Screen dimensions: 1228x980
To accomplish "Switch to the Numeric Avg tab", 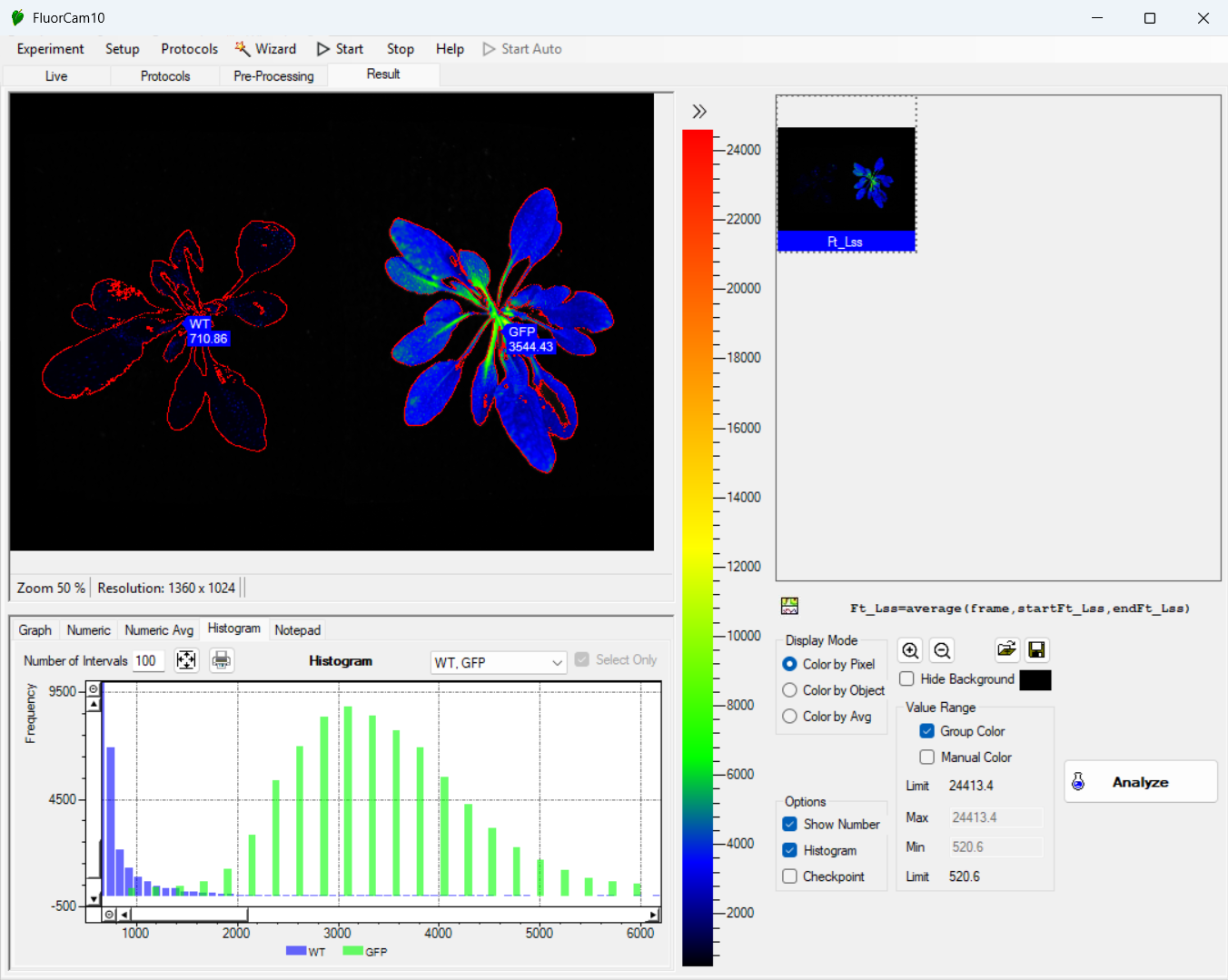I will (x=159, y=630).
